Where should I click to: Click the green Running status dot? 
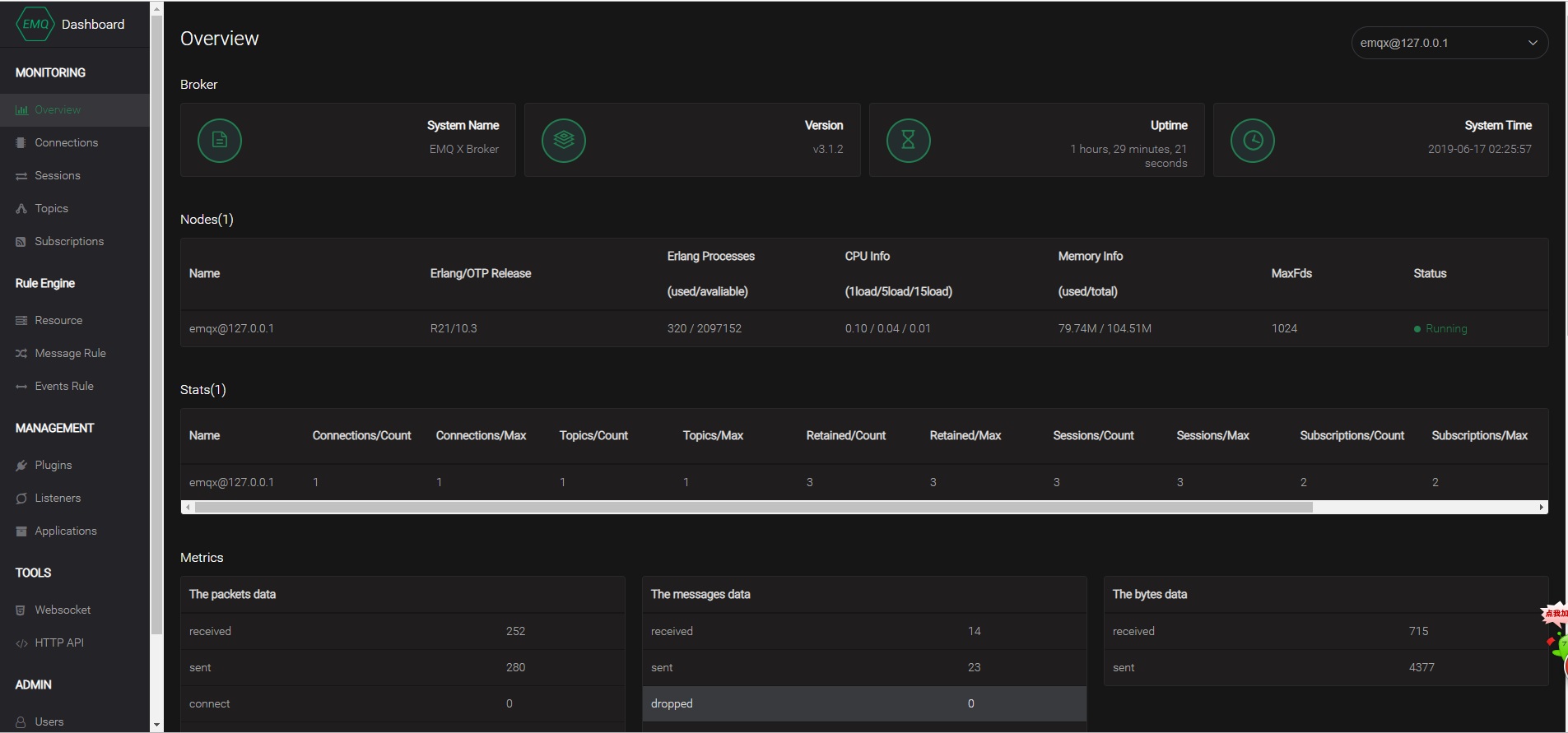click(x=1417, y=328)
